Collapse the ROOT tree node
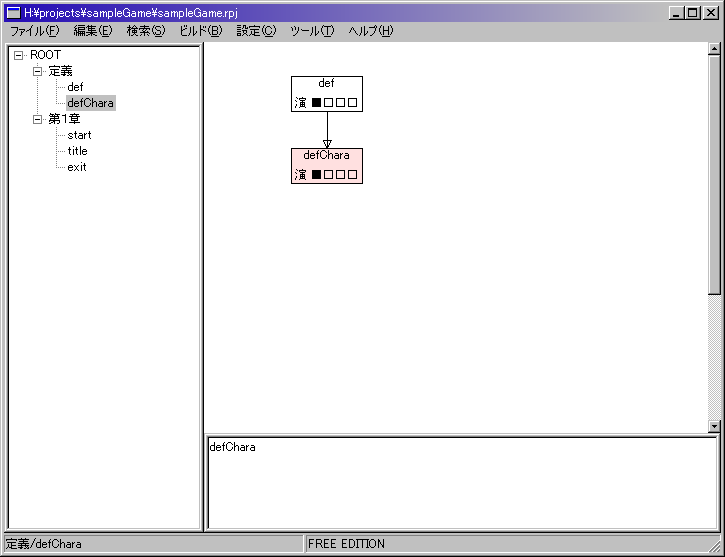The width and height of the screenshot is (725, 557). tap(18, 55)
